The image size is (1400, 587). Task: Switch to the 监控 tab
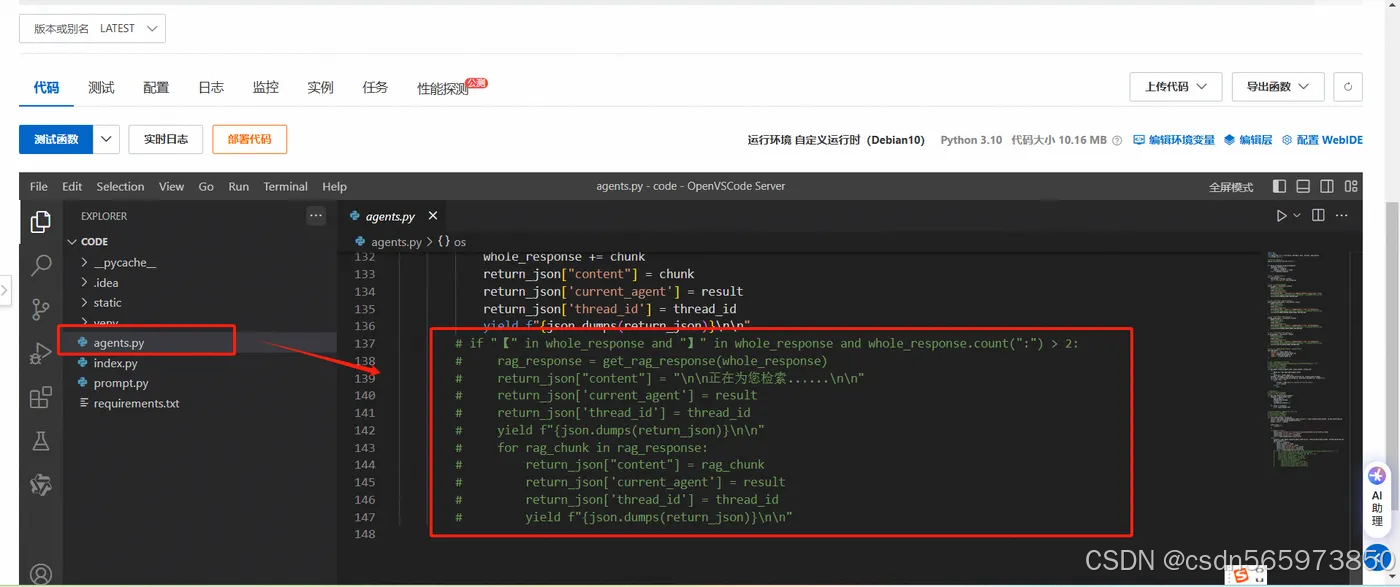tap(266, 88)
